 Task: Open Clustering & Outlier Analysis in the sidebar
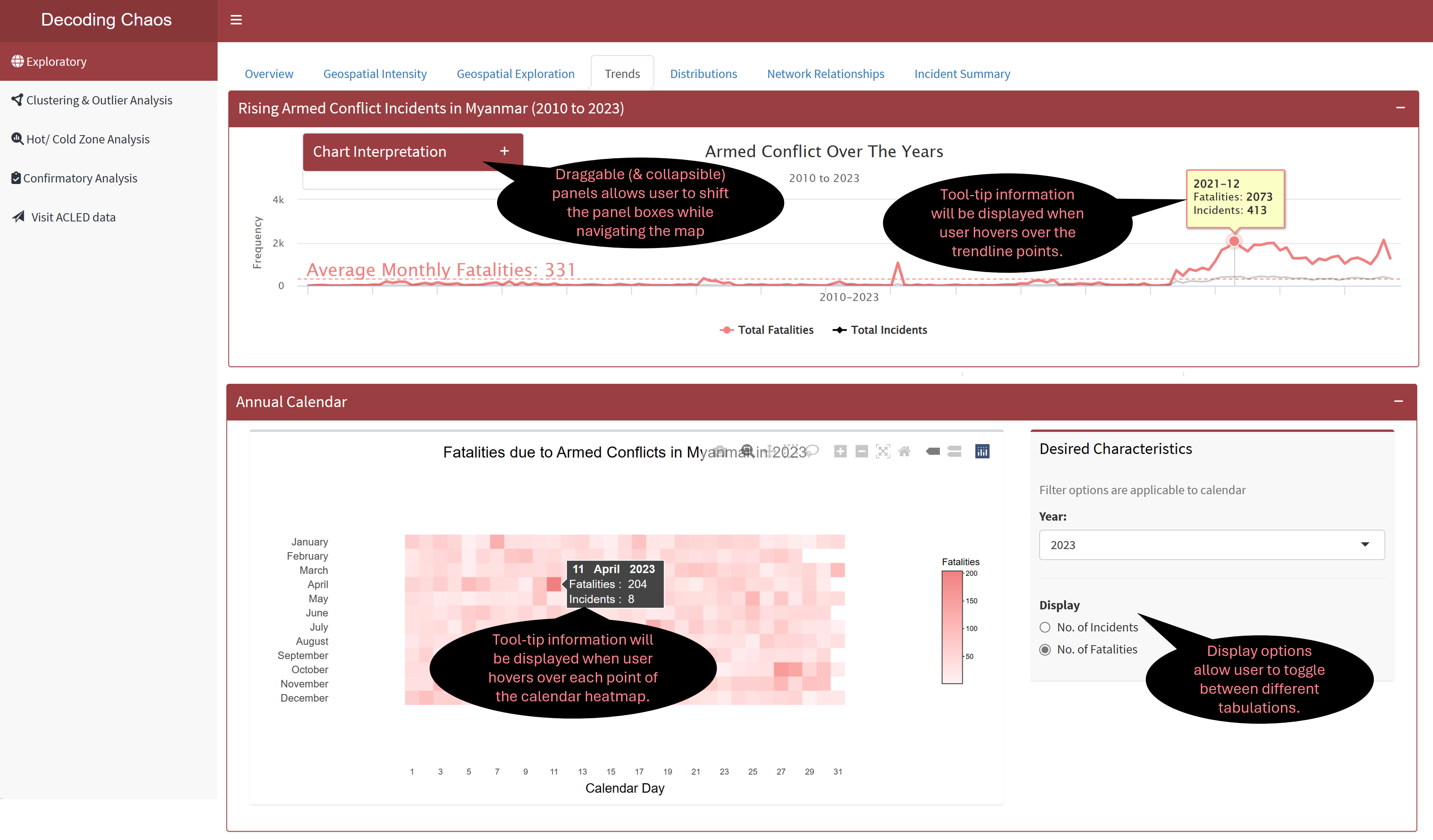[99, 100]
